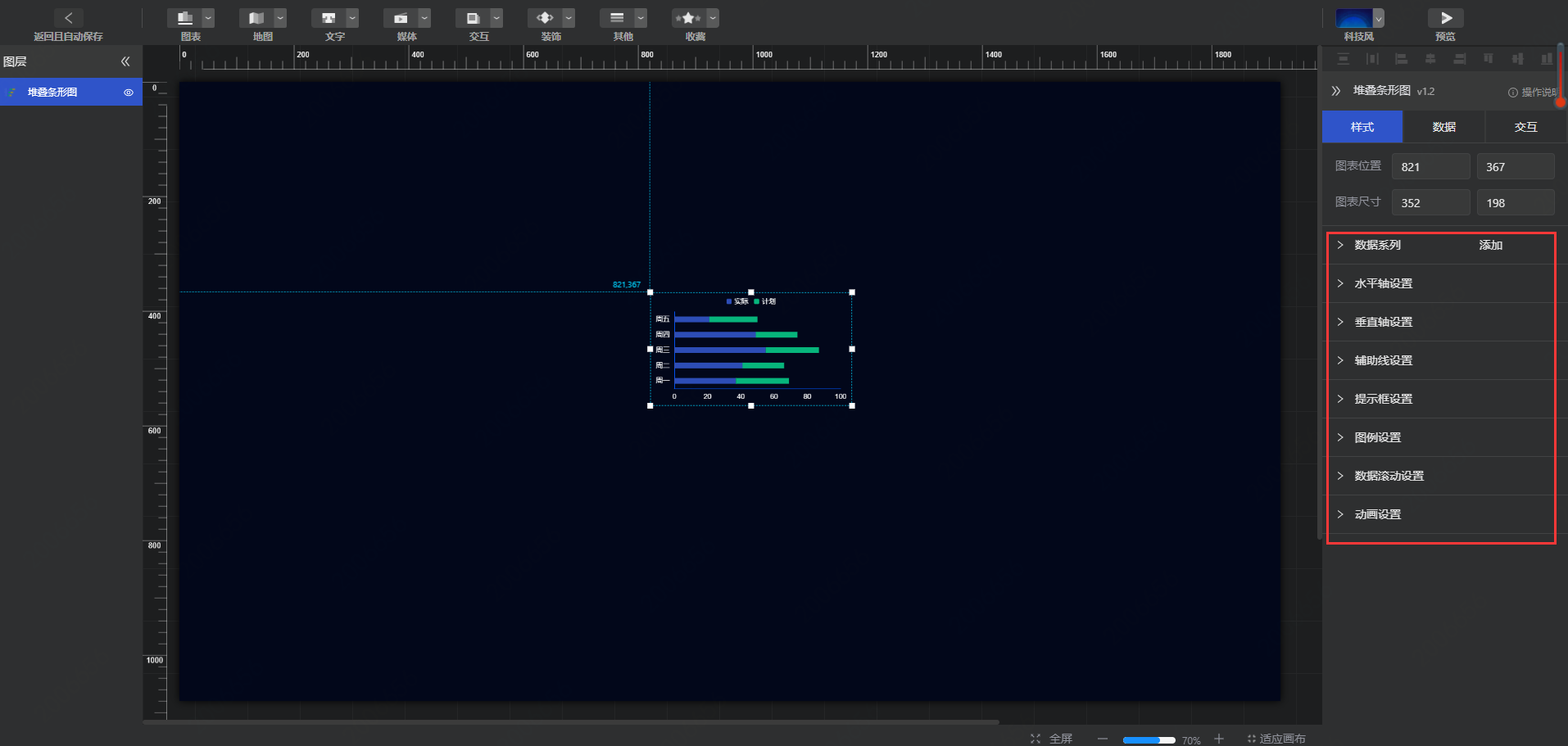Open the 收藏 favorites star icon
Screen dimensions: 1568x746
pyautogui.click(x=689, y=18)
